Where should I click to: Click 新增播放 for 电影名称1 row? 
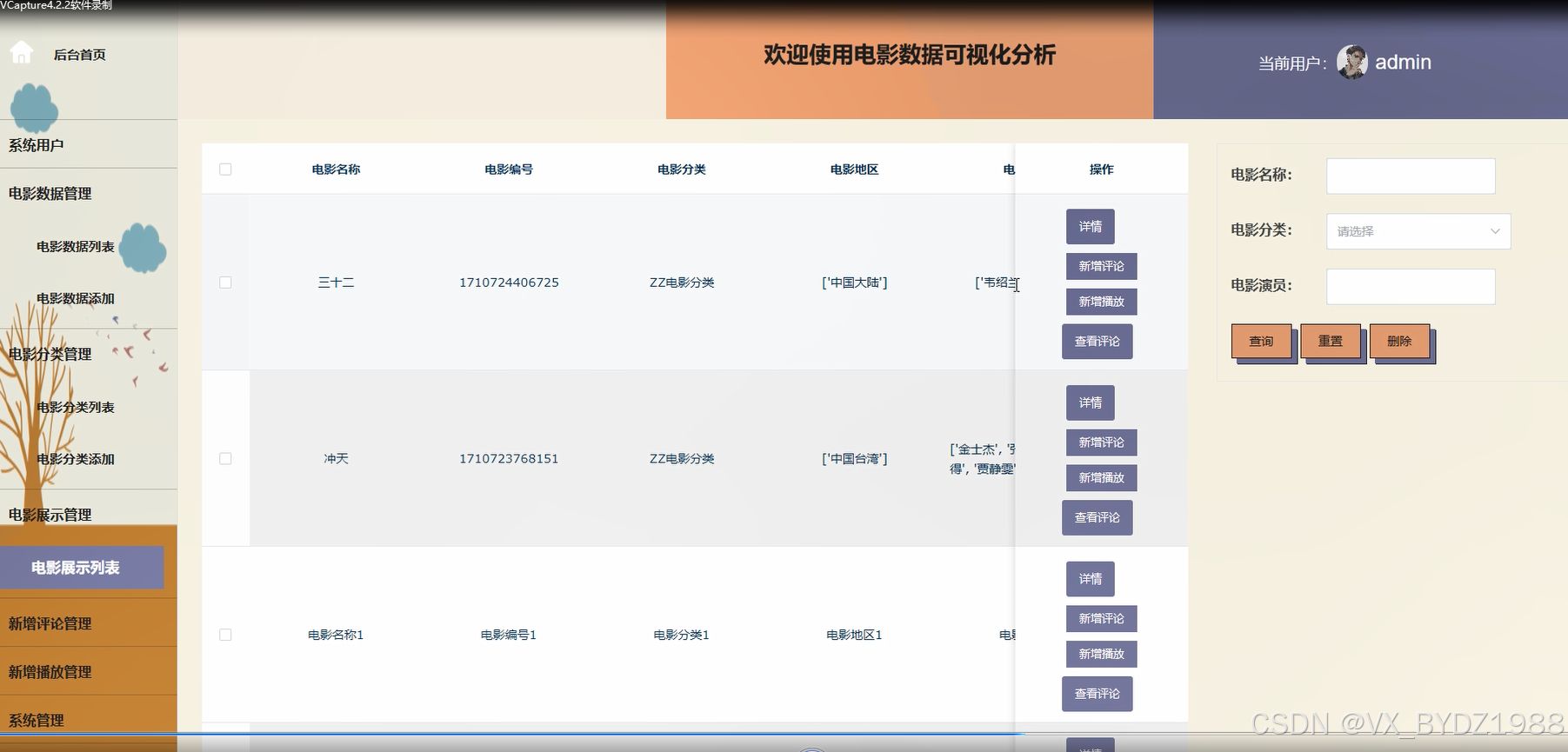click(1101, 654)
